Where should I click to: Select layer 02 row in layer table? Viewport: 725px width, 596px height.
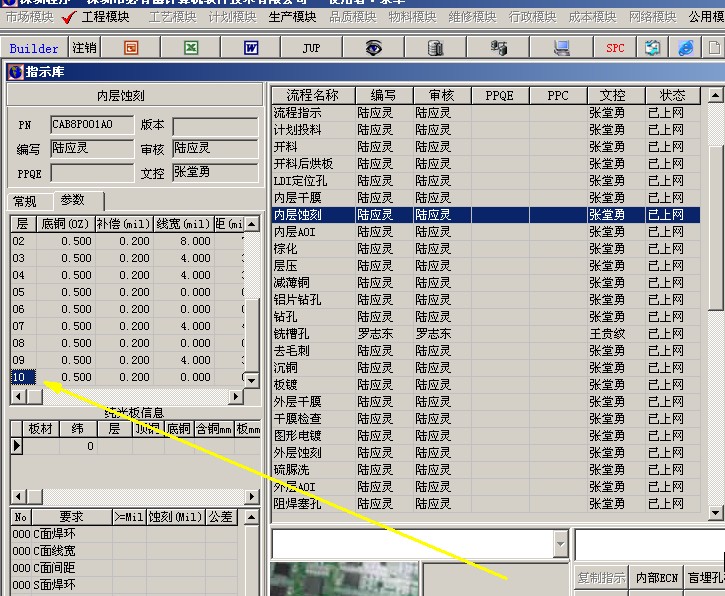pyautogui.click(x=128, y=241)
